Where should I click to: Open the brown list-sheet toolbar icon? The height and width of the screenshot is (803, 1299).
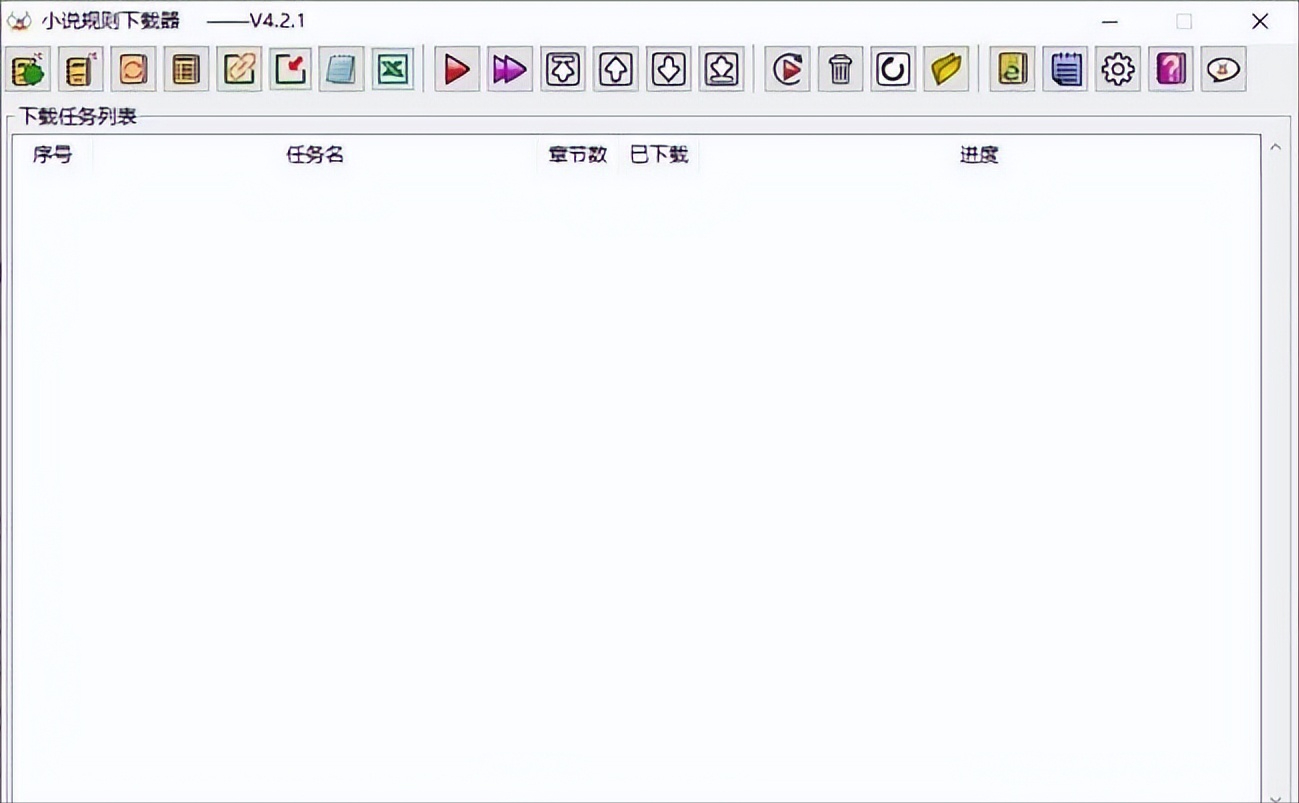[186, 69]
